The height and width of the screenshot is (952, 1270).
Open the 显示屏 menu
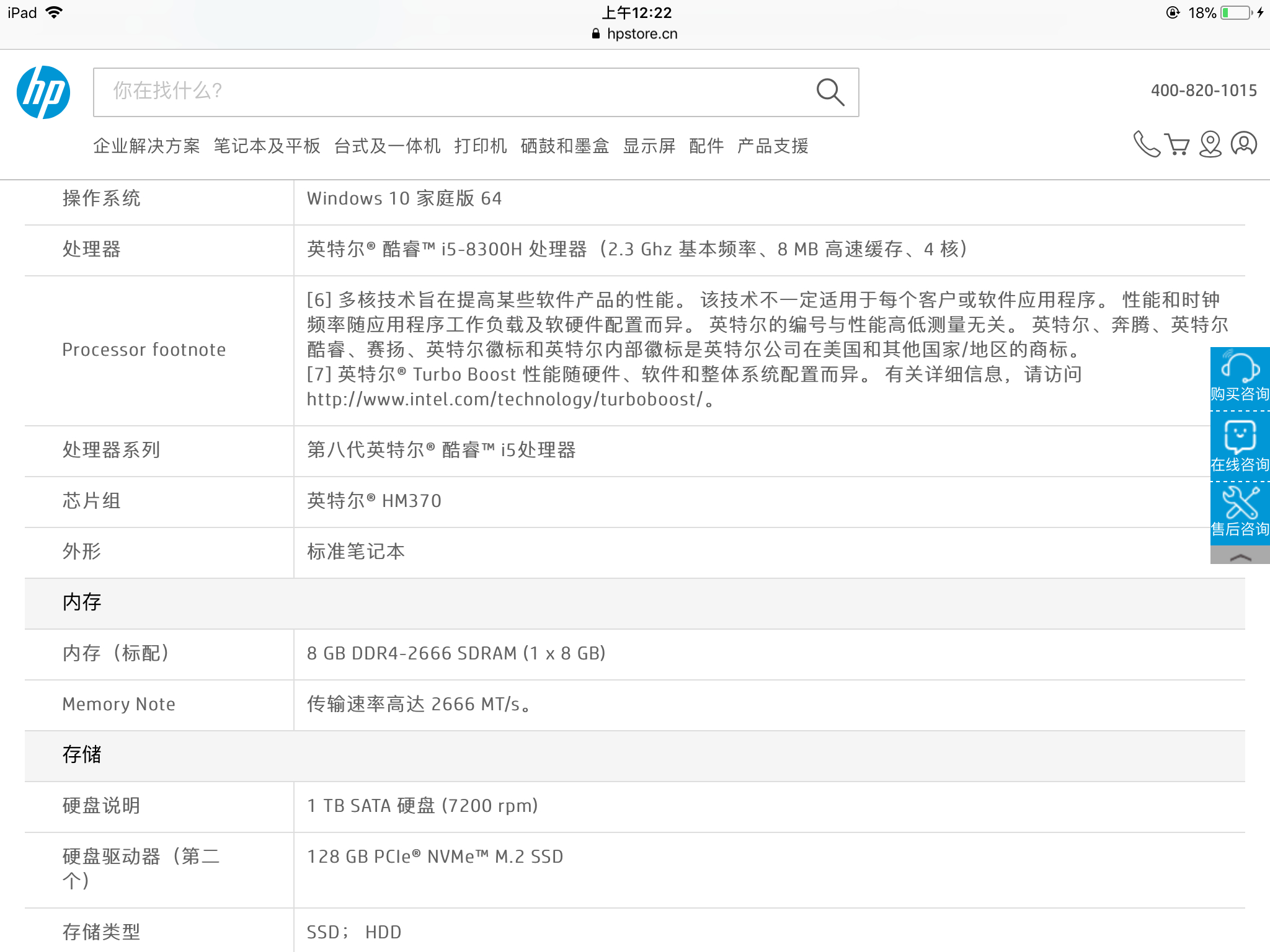(649, 146)
